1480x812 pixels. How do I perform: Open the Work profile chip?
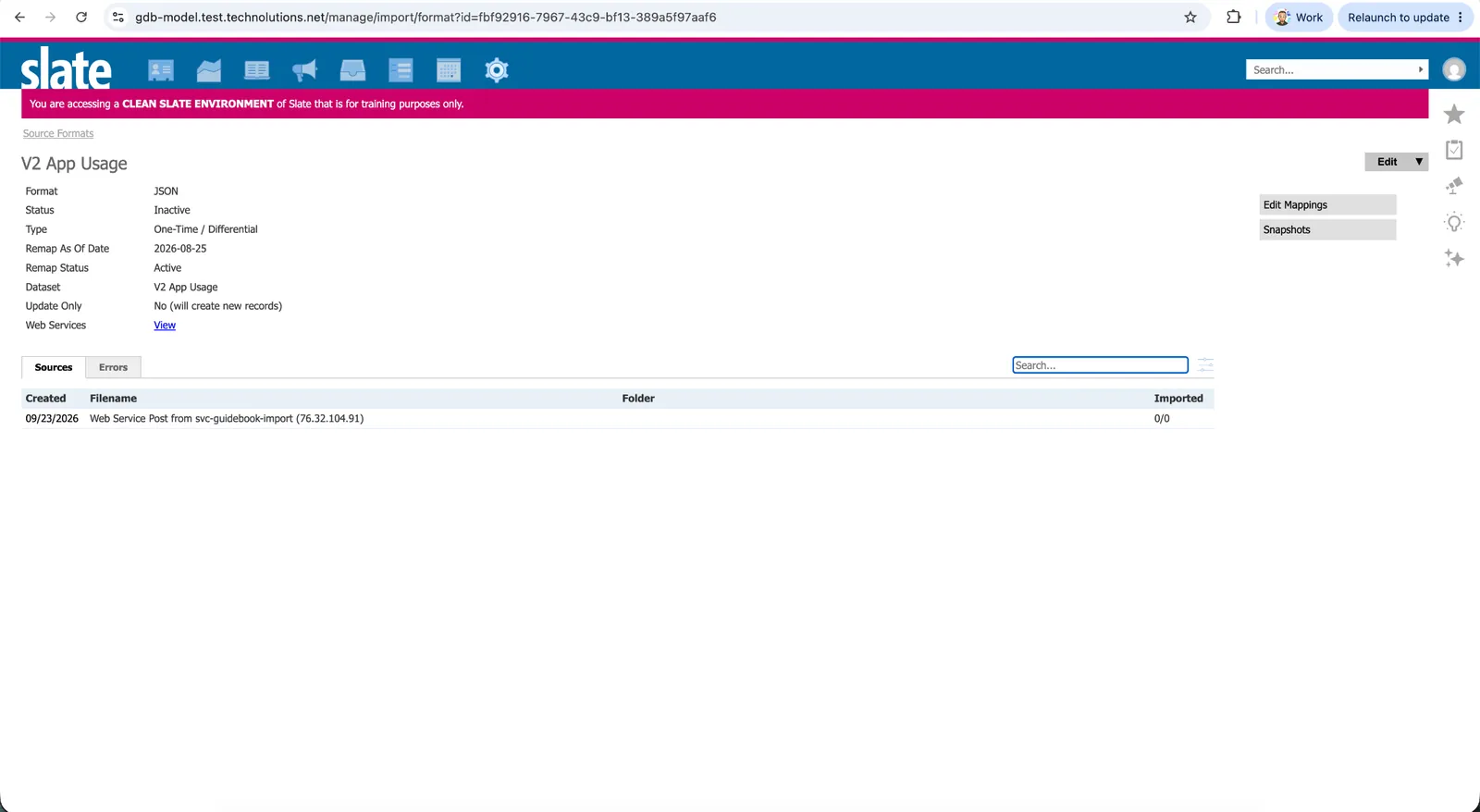1299,18
